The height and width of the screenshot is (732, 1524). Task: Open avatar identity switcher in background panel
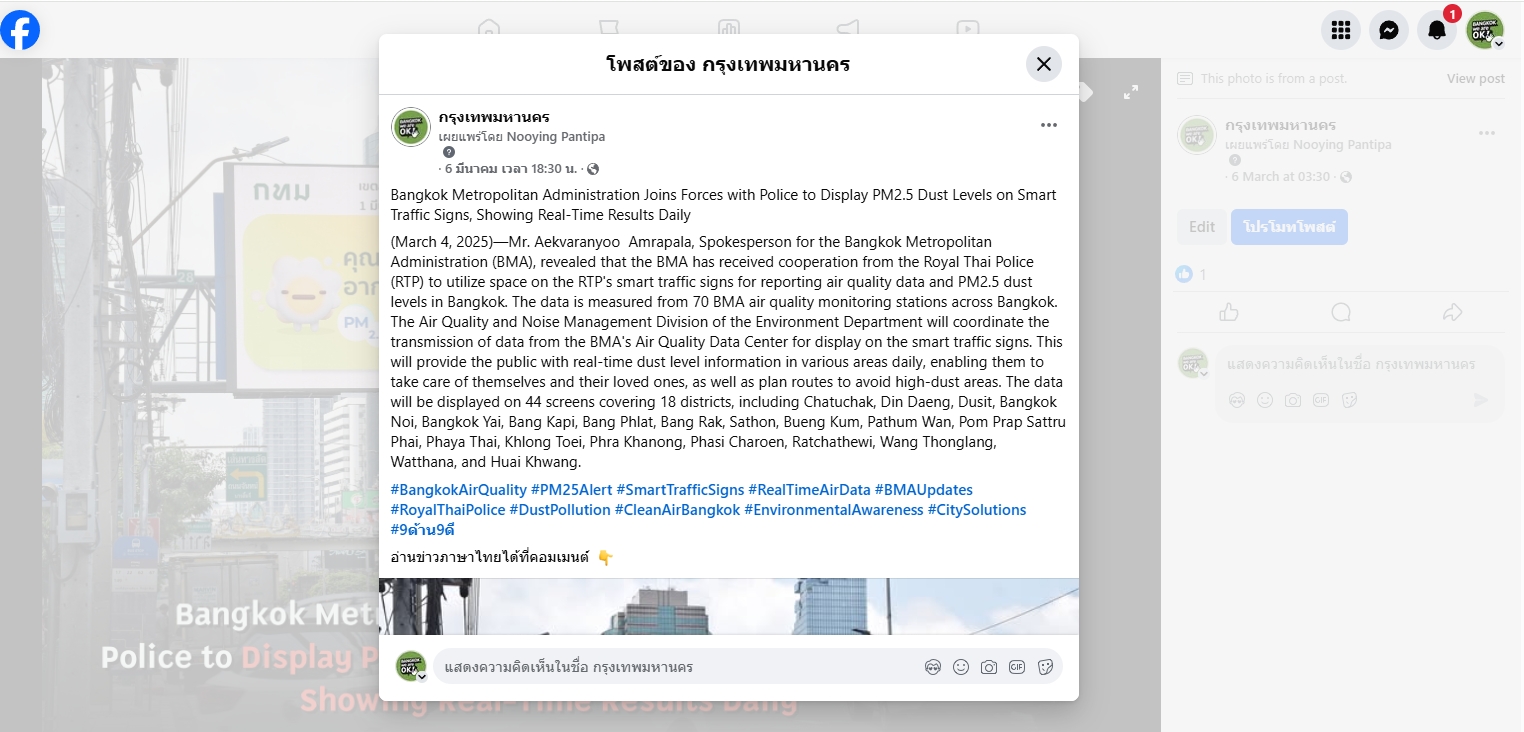[1192, 363]
